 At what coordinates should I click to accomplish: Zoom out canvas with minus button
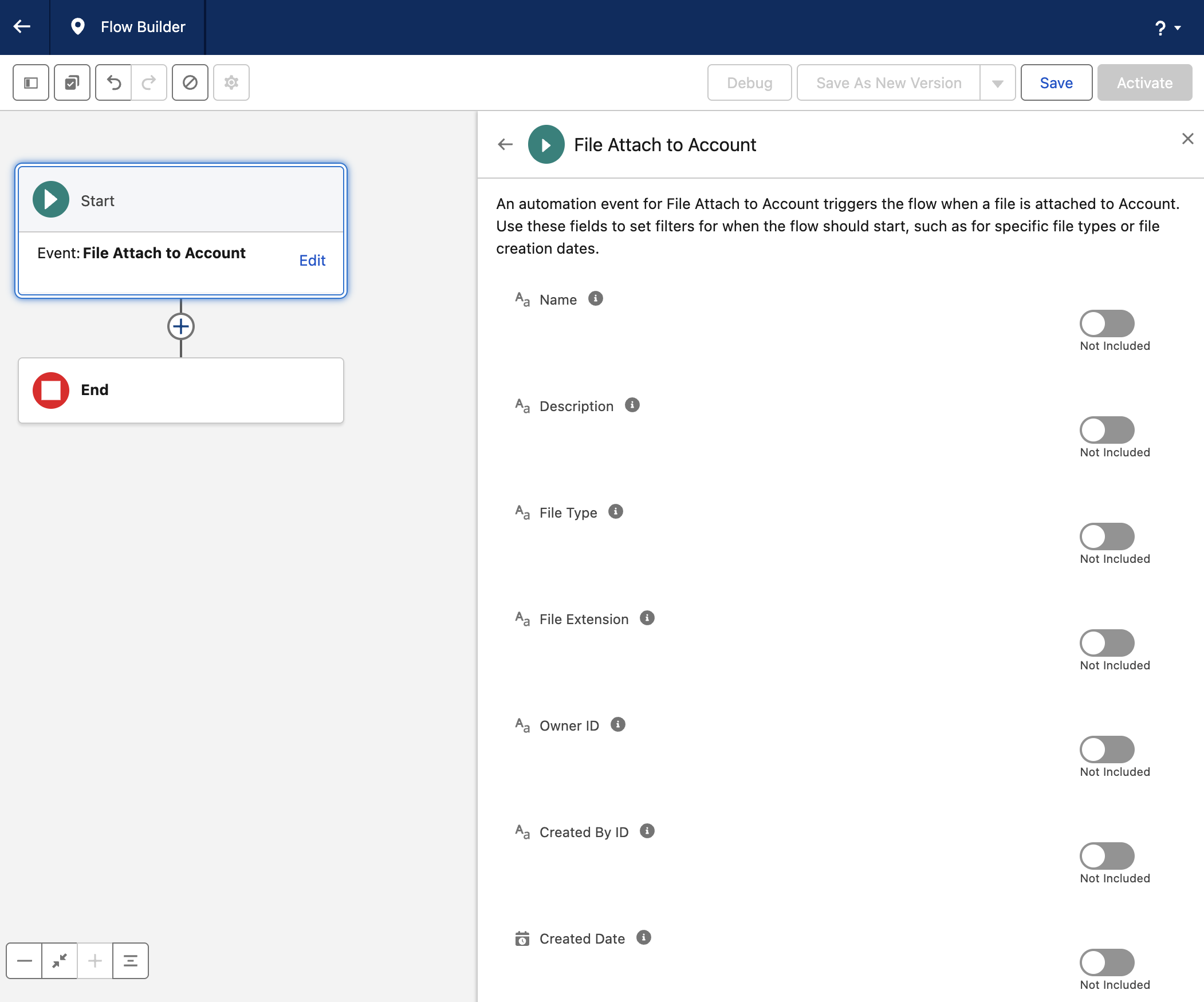[24, 961]
